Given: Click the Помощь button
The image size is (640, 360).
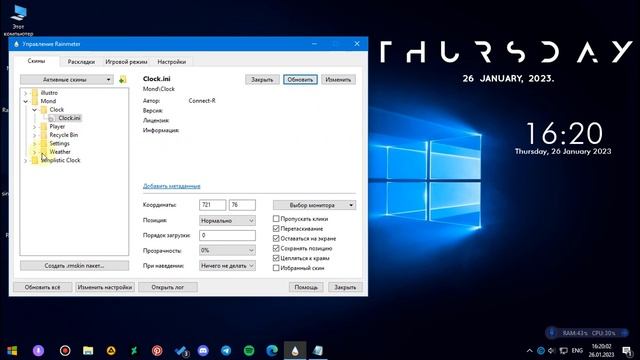Looking at the screenshot, I should point(306,287).
